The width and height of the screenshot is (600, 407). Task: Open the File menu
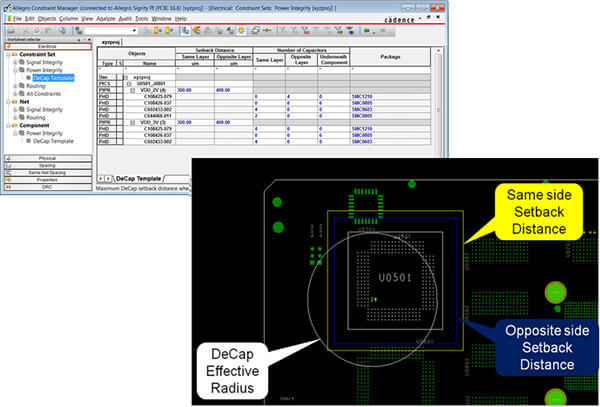pyautogui.click(x=15, y=18)
